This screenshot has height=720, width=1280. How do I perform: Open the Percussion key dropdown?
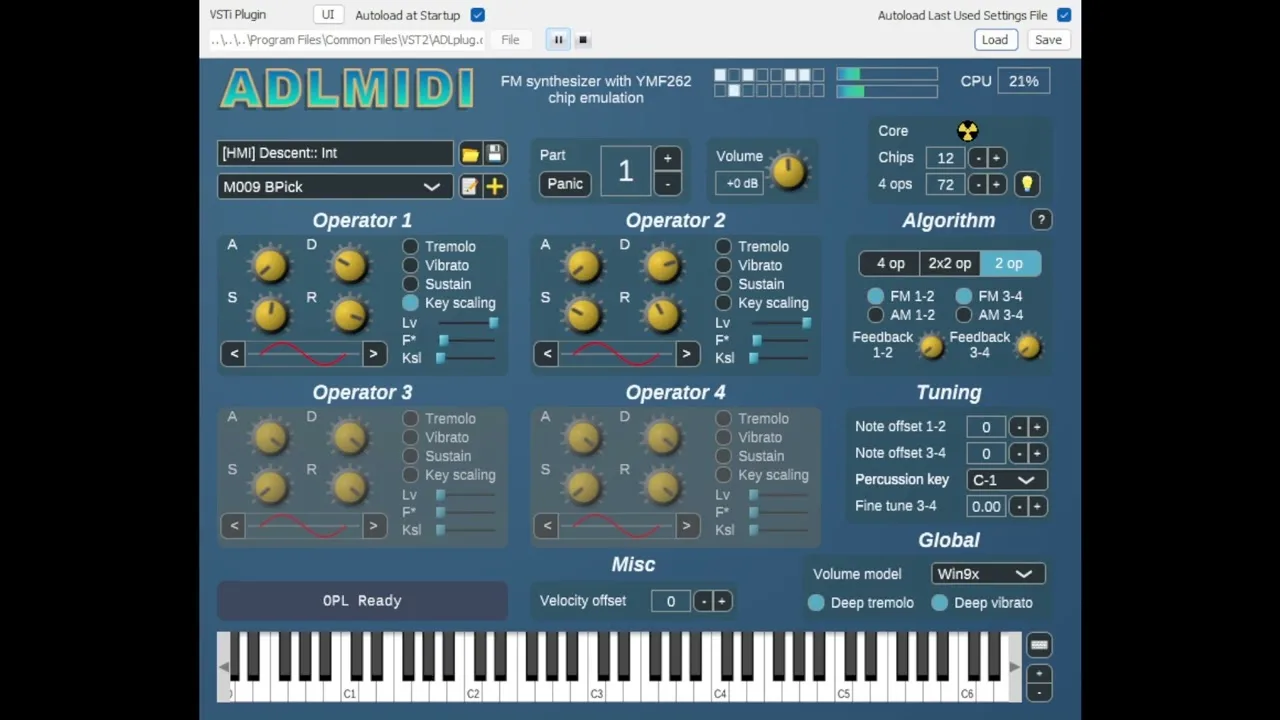[1005, 480]
